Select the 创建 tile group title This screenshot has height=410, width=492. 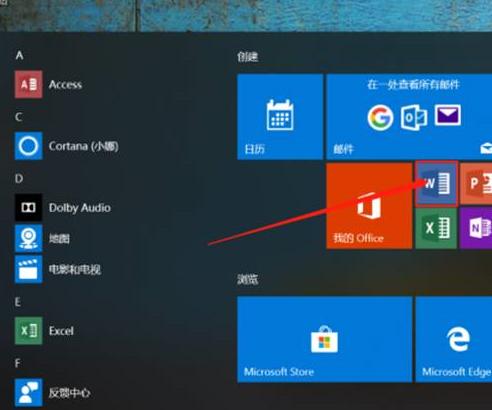pos(248,57)
